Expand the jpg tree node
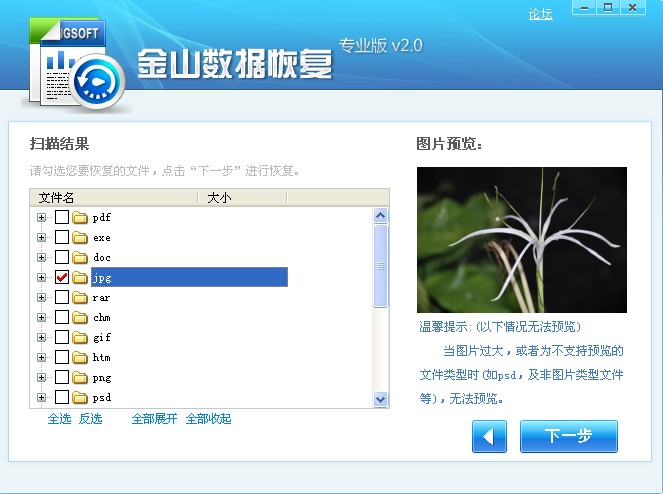Viewport: 663px width, 494px height. (x=41, y=278)
